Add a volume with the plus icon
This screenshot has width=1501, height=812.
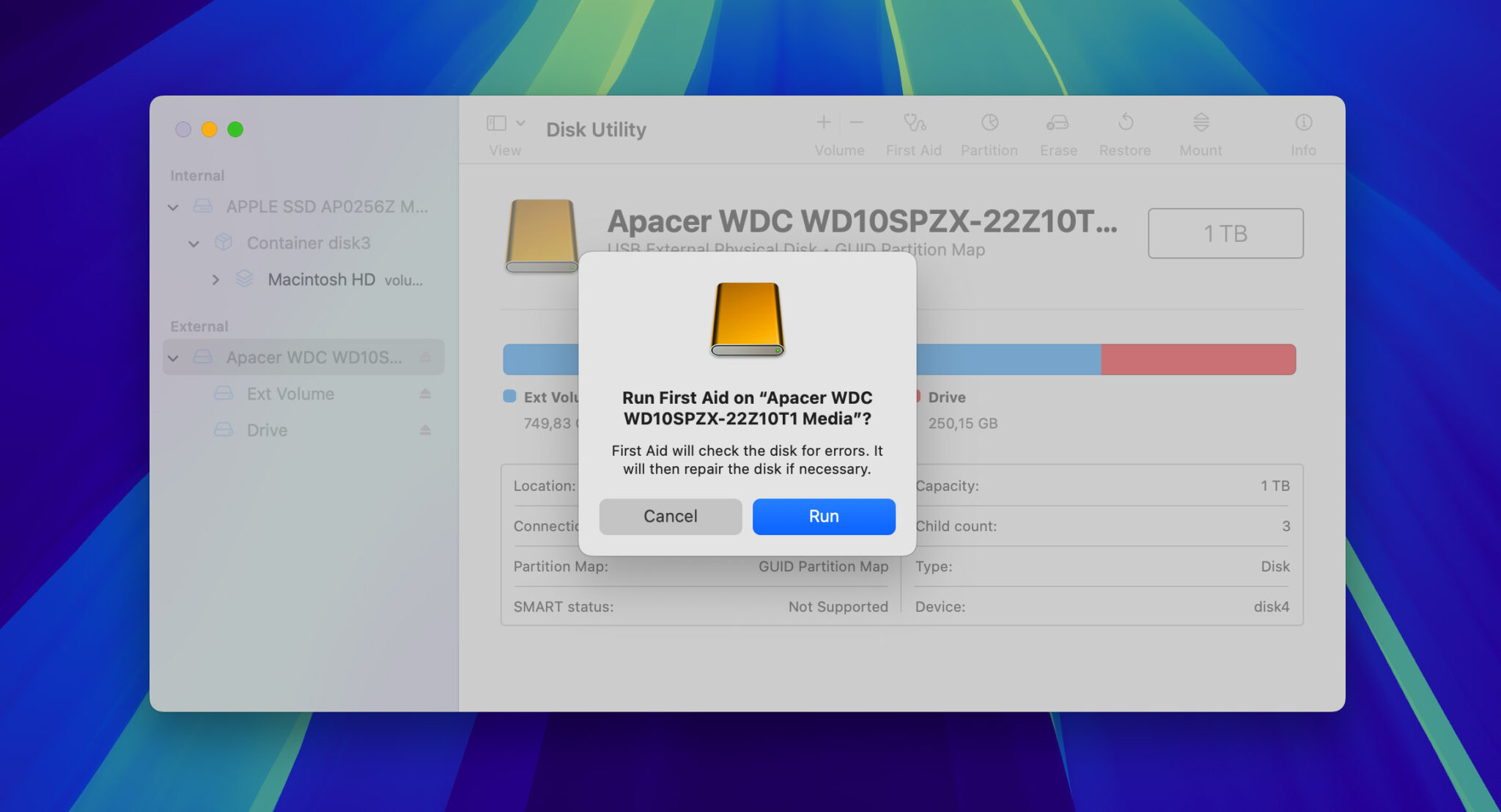823,122
